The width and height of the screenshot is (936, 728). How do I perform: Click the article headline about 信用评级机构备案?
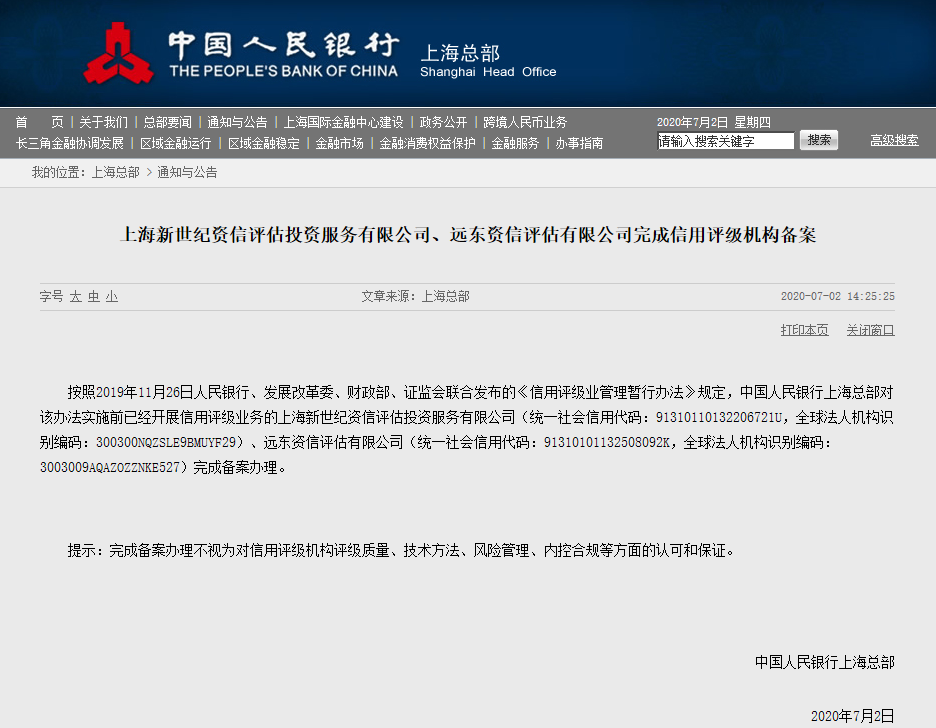(468, 235)
